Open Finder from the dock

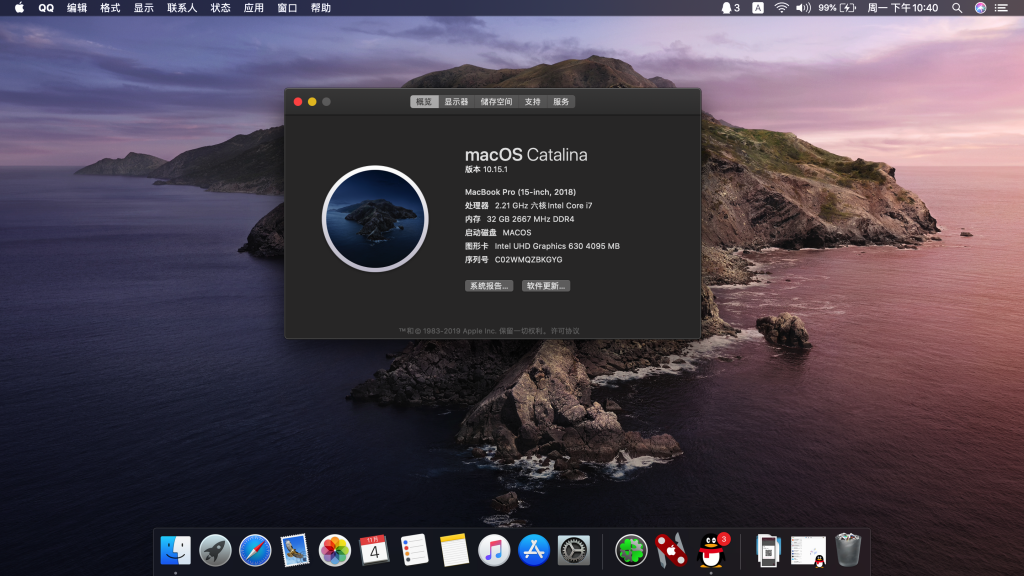pos(175,550)
